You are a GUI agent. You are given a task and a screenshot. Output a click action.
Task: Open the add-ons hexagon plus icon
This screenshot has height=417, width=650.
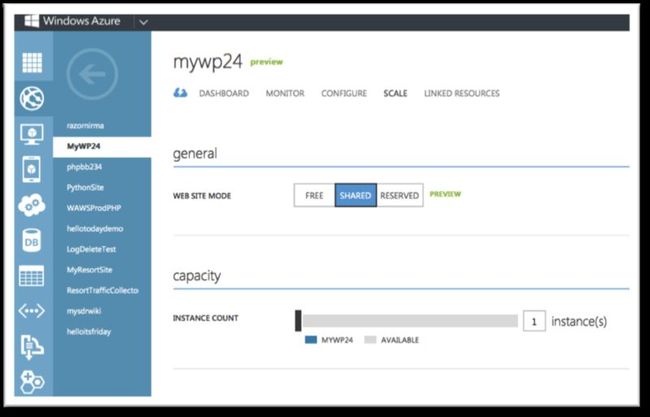click(32, 381)
